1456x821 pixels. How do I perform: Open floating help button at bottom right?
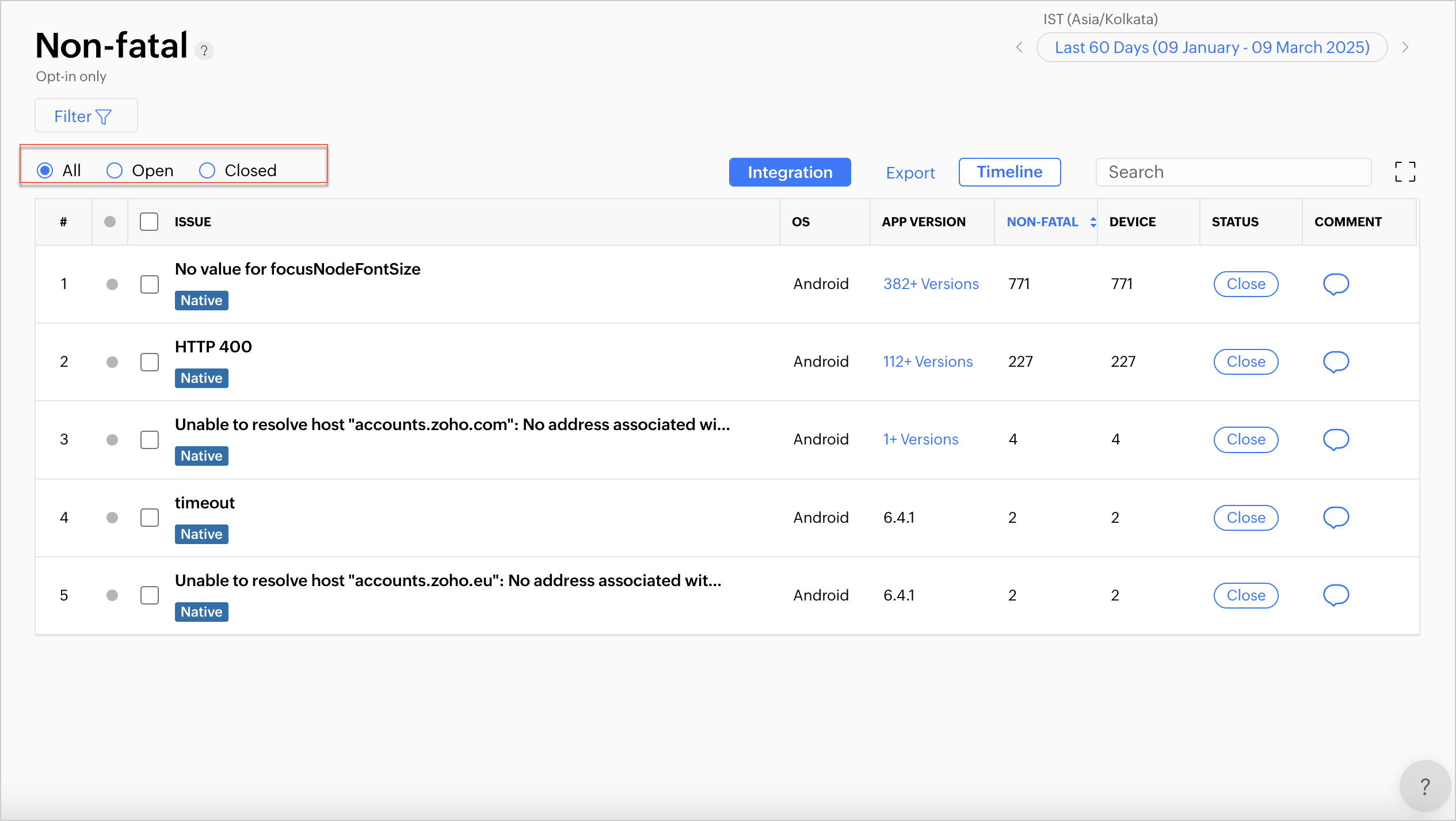(1424, 786)
